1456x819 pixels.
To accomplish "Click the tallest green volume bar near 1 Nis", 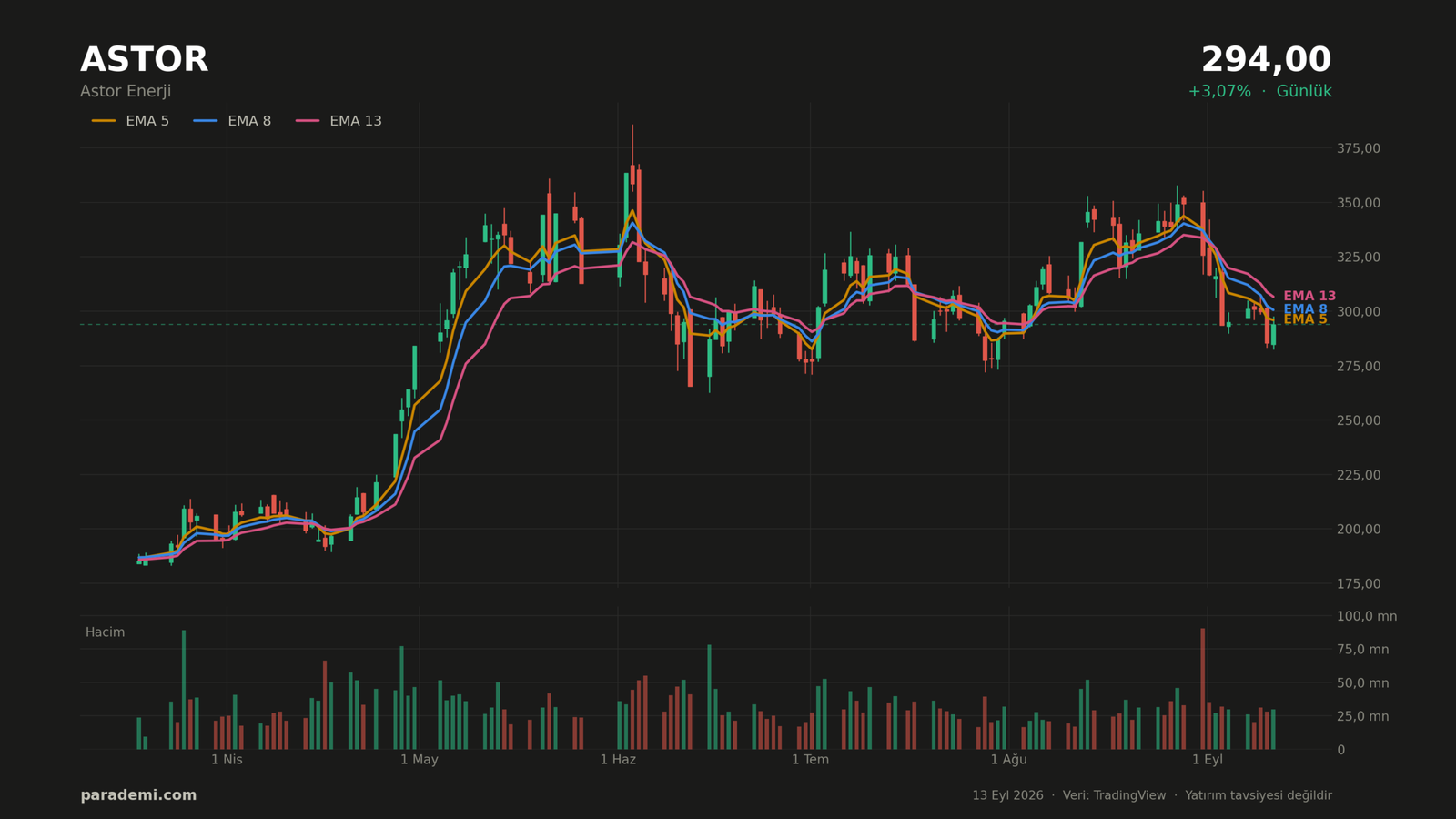I will [x=184, y=690].
